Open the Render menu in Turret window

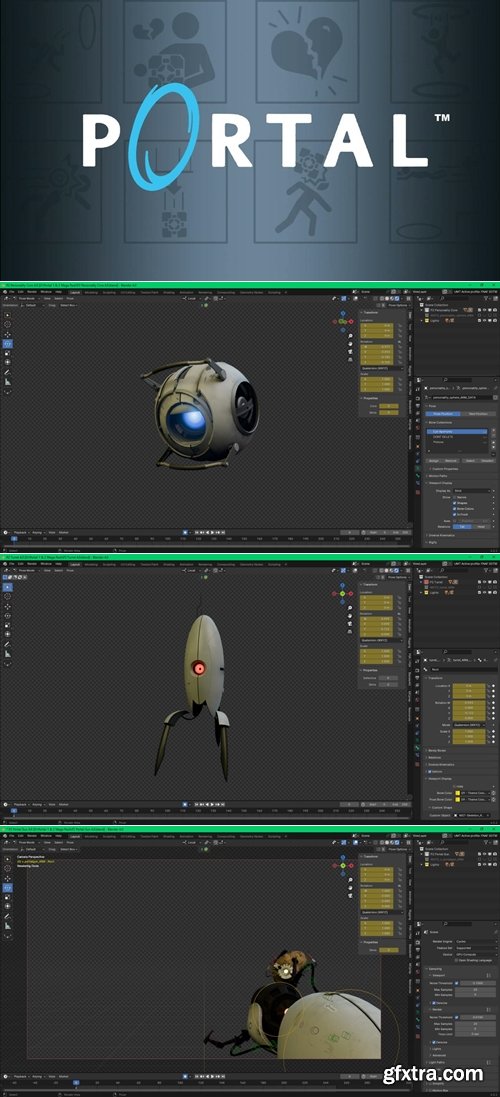[x=31, y=563]
